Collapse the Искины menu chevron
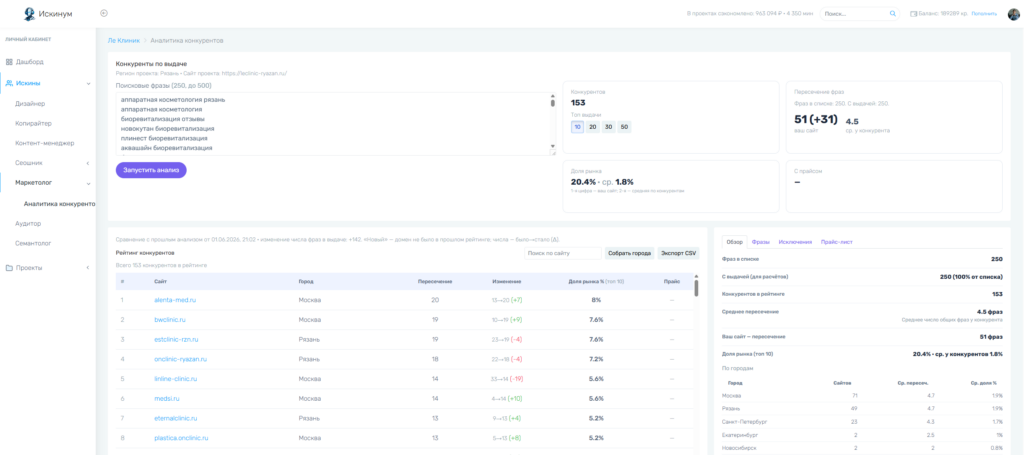 click(88, 84)
